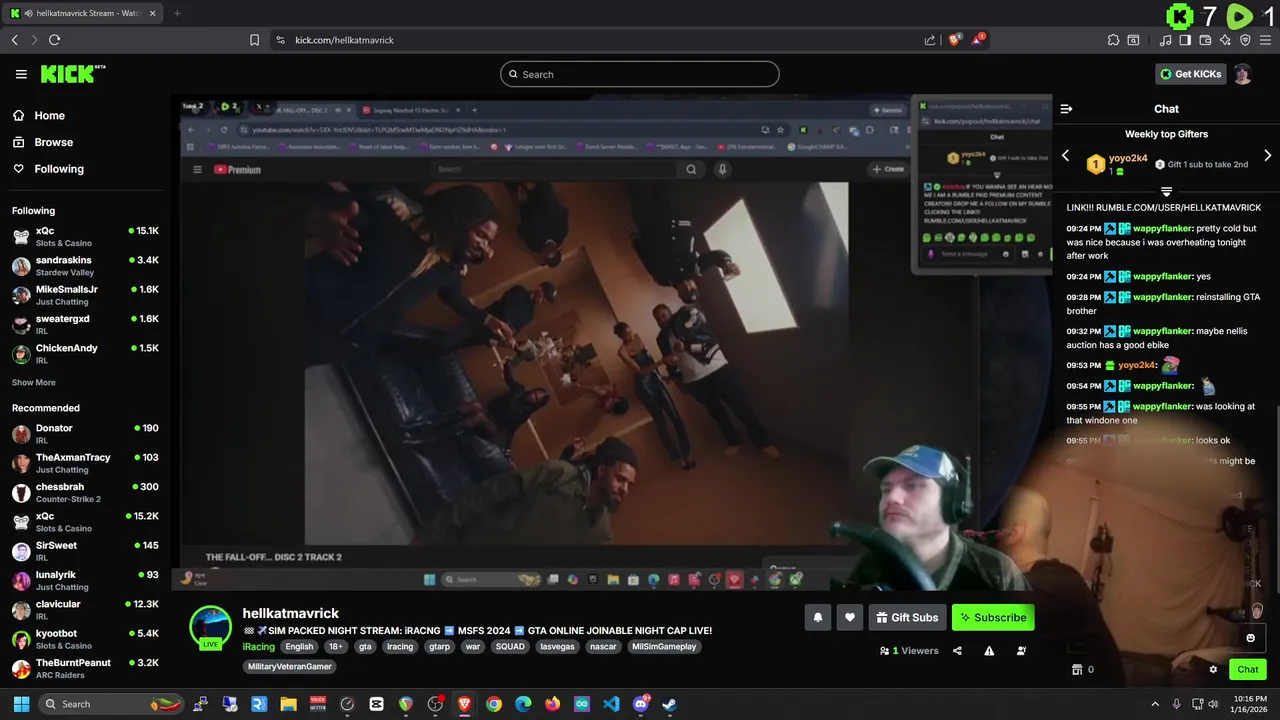Select the gta tag
Screen dimensions: 1280x720
(365, 647)
